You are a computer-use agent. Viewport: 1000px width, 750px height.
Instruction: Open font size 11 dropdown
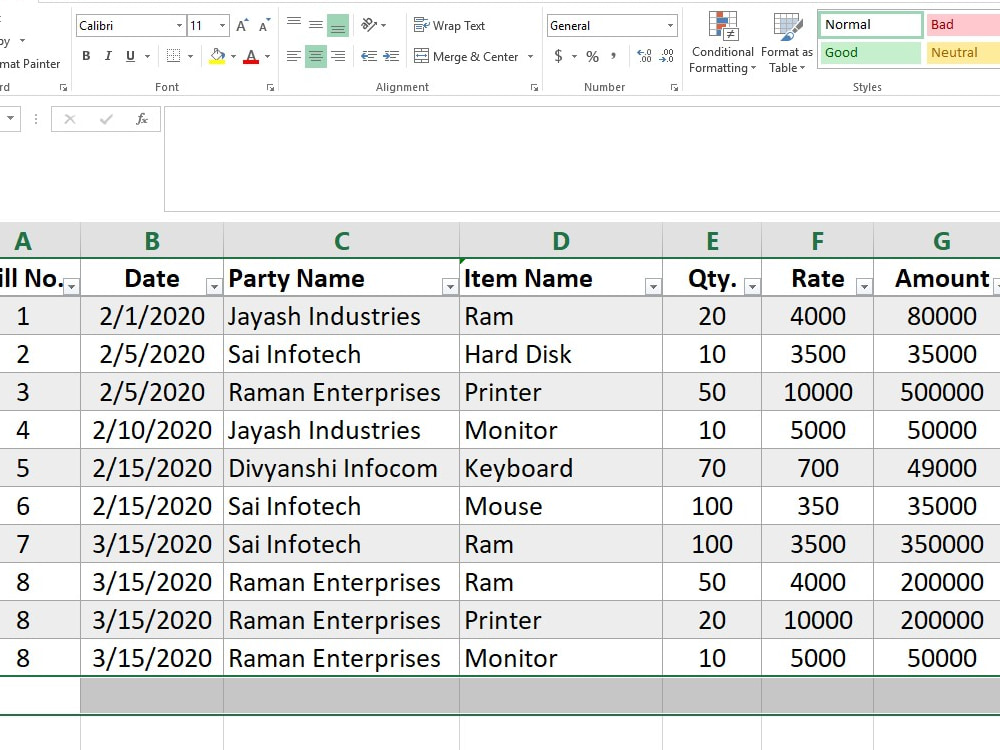(222, 26)
